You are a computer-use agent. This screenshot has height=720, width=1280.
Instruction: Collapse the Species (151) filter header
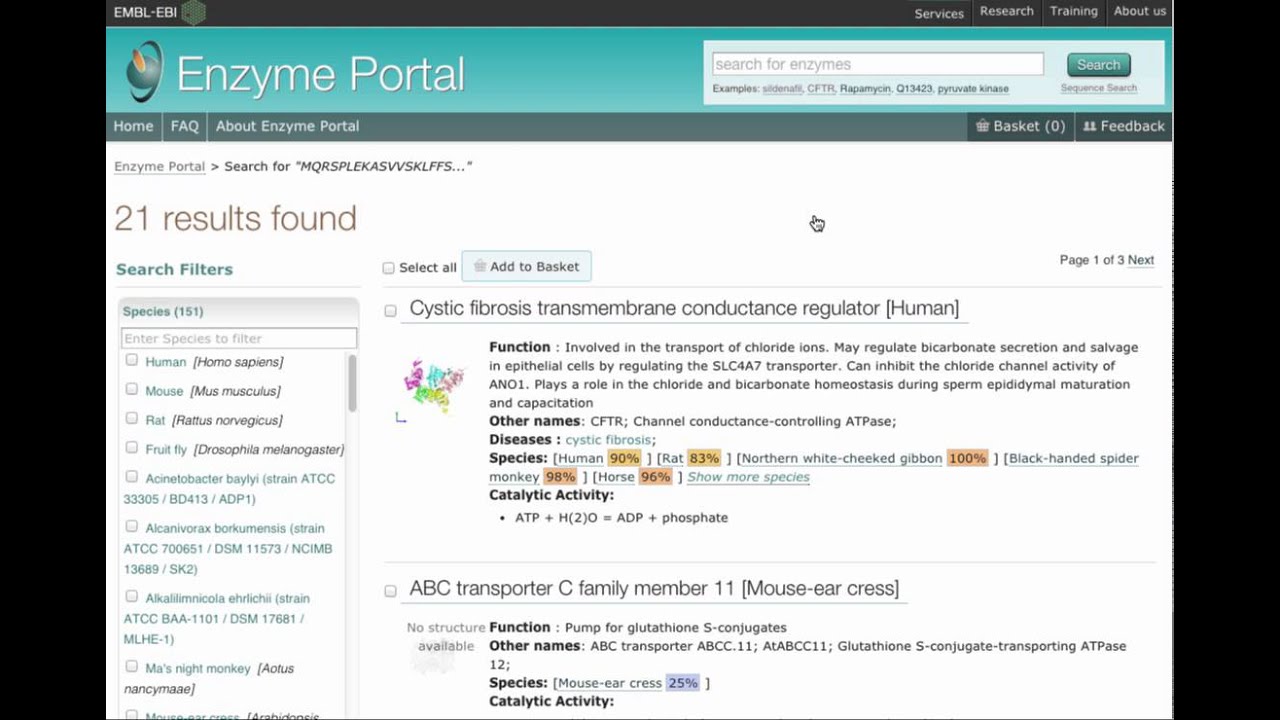coord(238,311)
